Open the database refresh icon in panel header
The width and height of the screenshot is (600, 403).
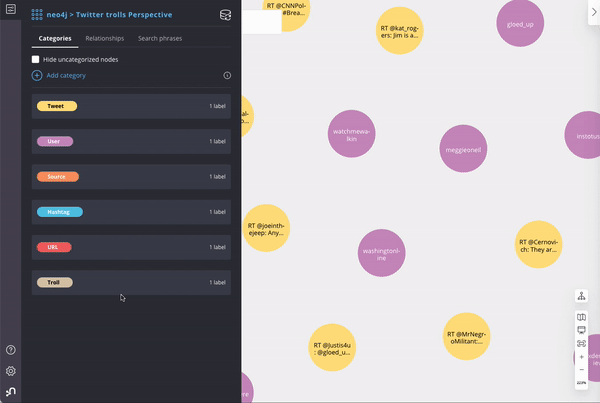point(225,15)
